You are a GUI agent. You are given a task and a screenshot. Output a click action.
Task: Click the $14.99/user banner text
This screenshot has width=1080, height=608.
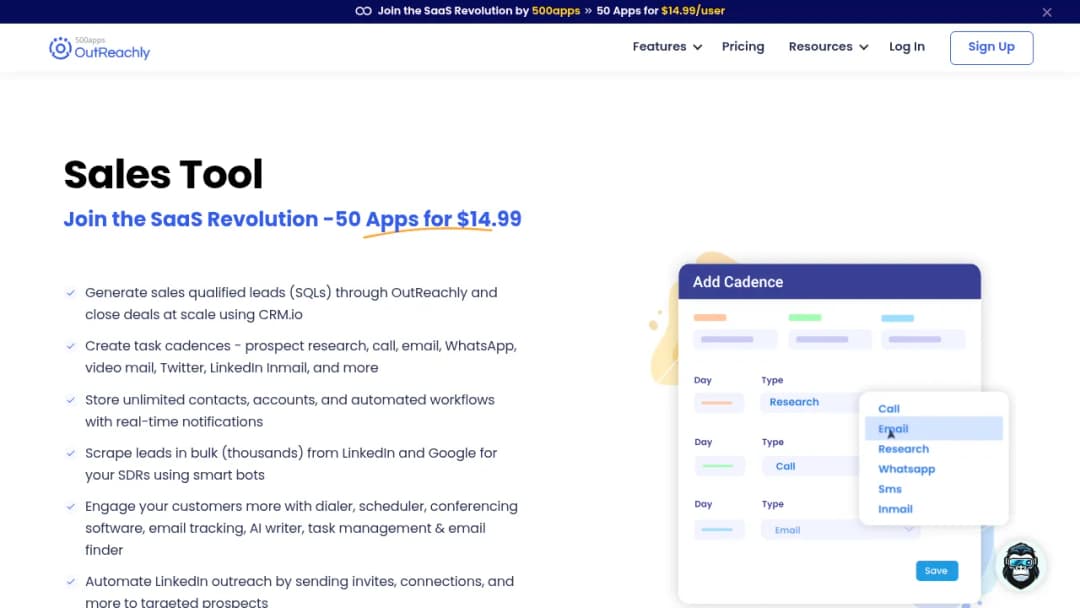pos(692,11)
